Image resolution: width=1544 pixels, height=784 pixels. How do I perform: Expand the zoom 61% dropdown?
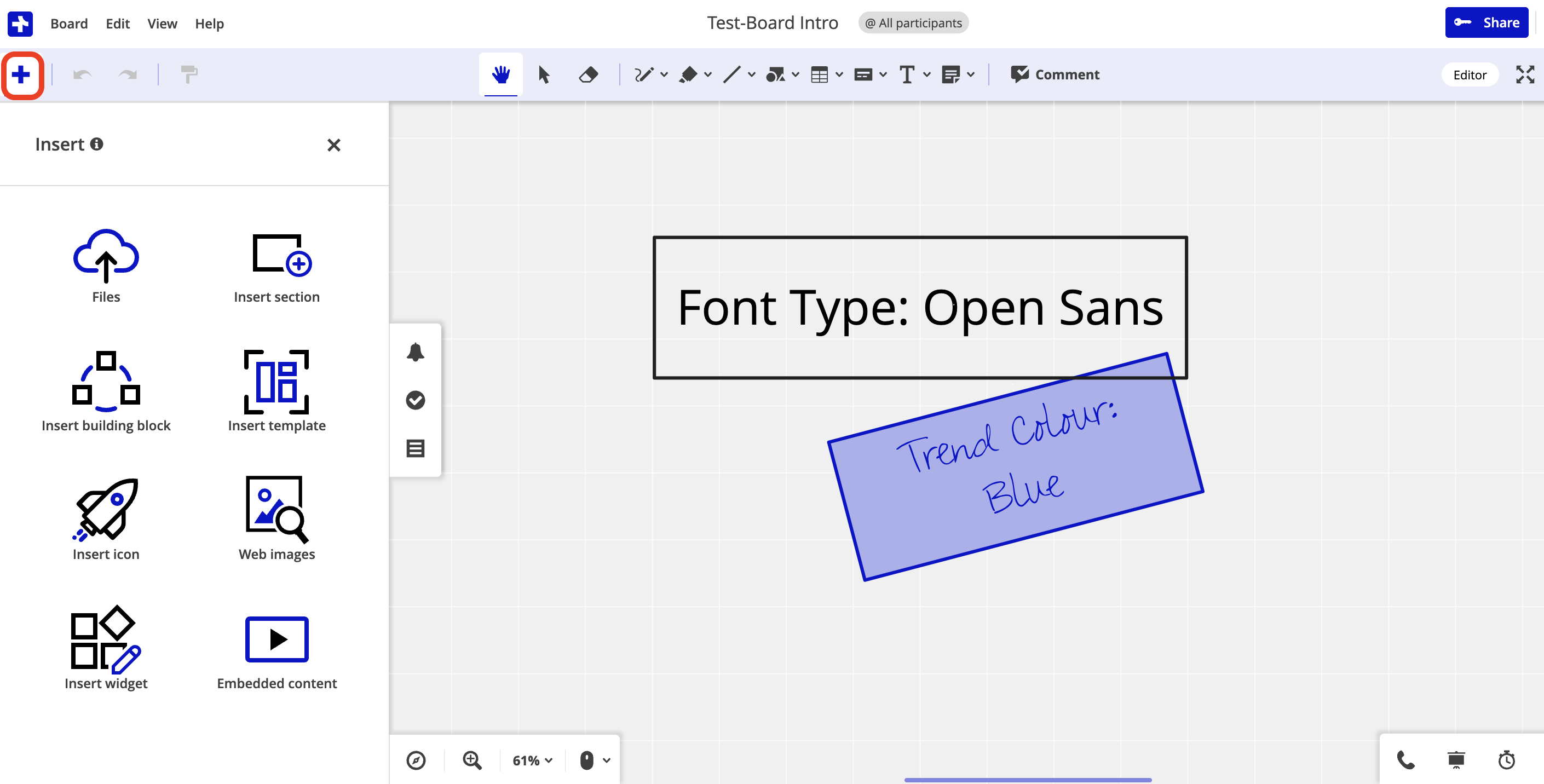coord(532,760)
